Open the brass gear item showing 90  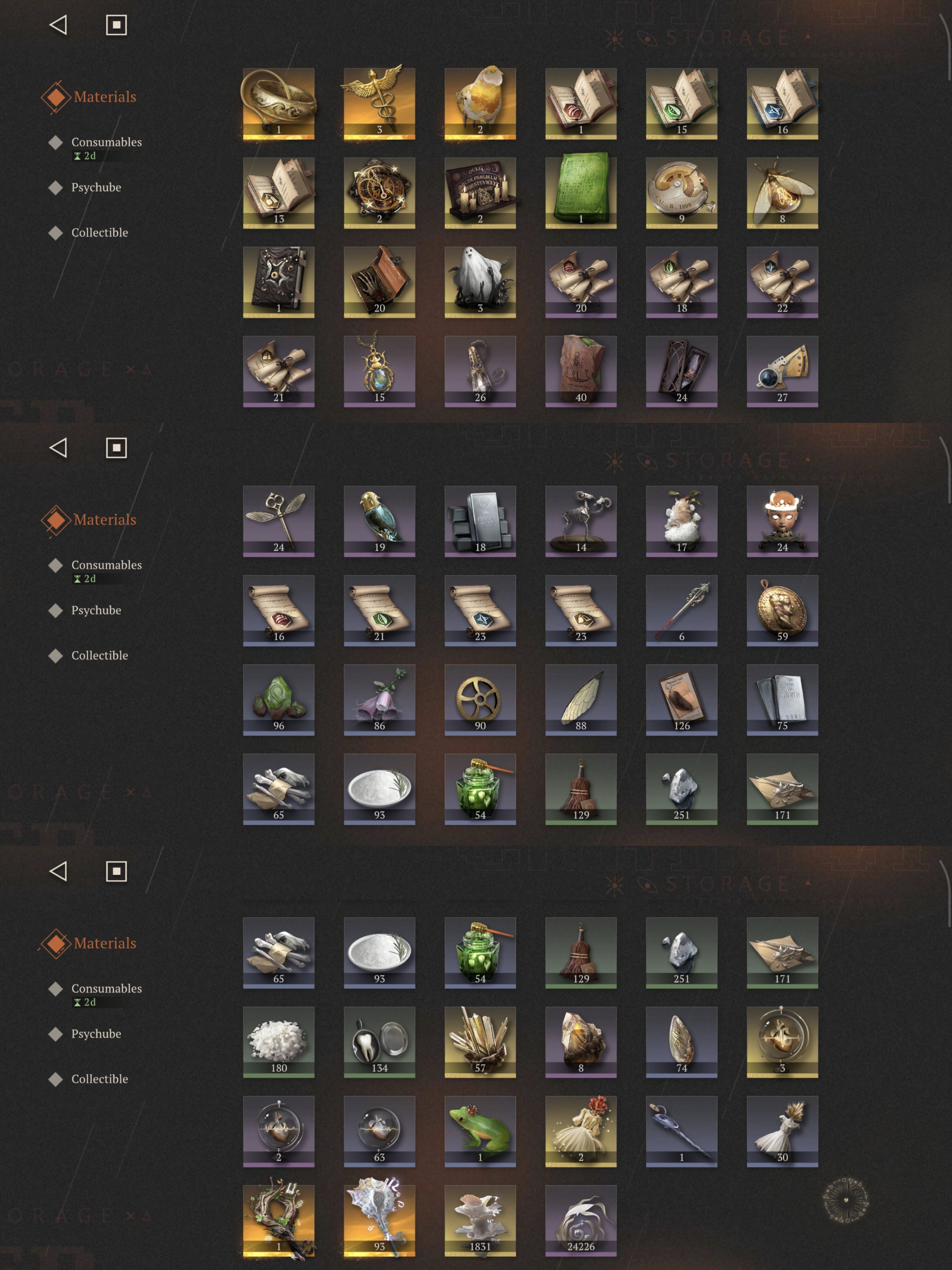point(480,700)
